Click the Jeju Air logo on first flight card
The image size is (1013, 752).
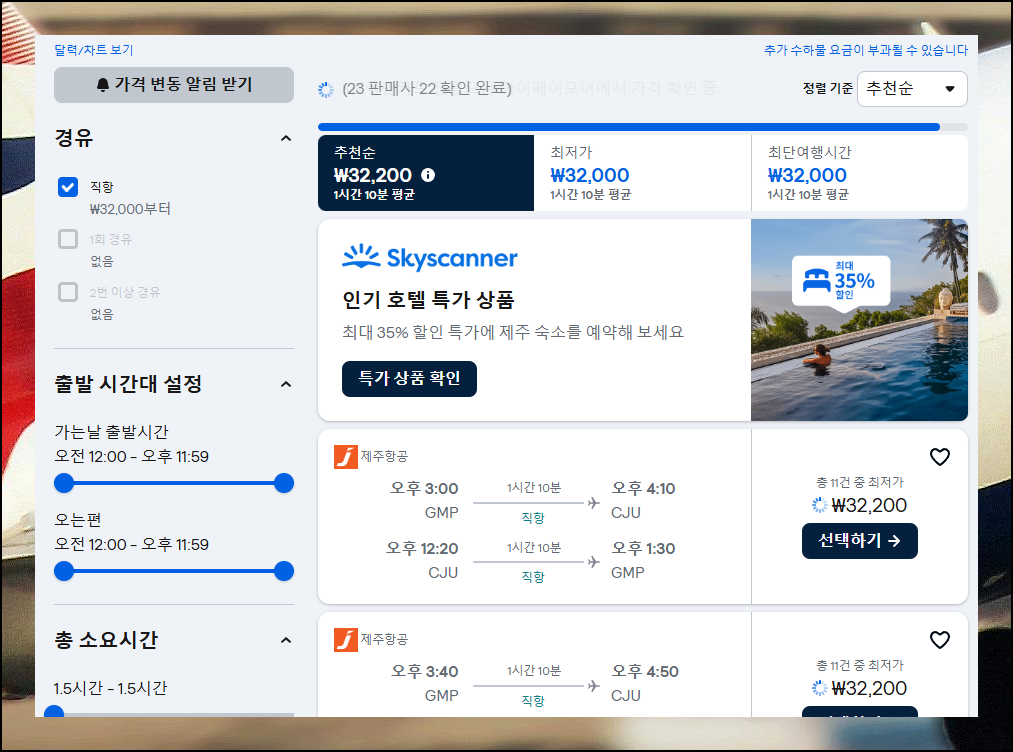click(x=346, y=457)
